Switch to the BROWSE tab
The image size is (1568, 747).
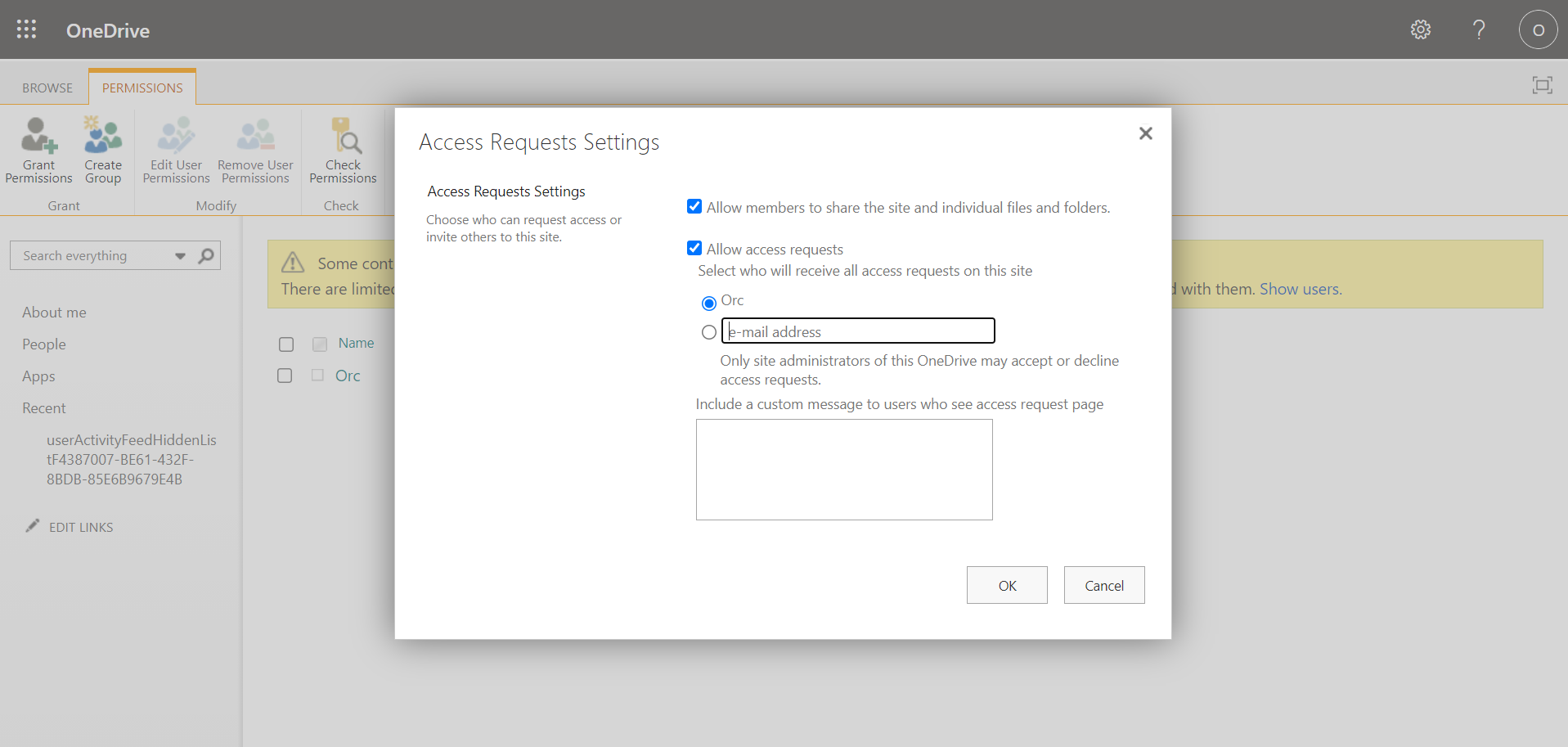47,87
